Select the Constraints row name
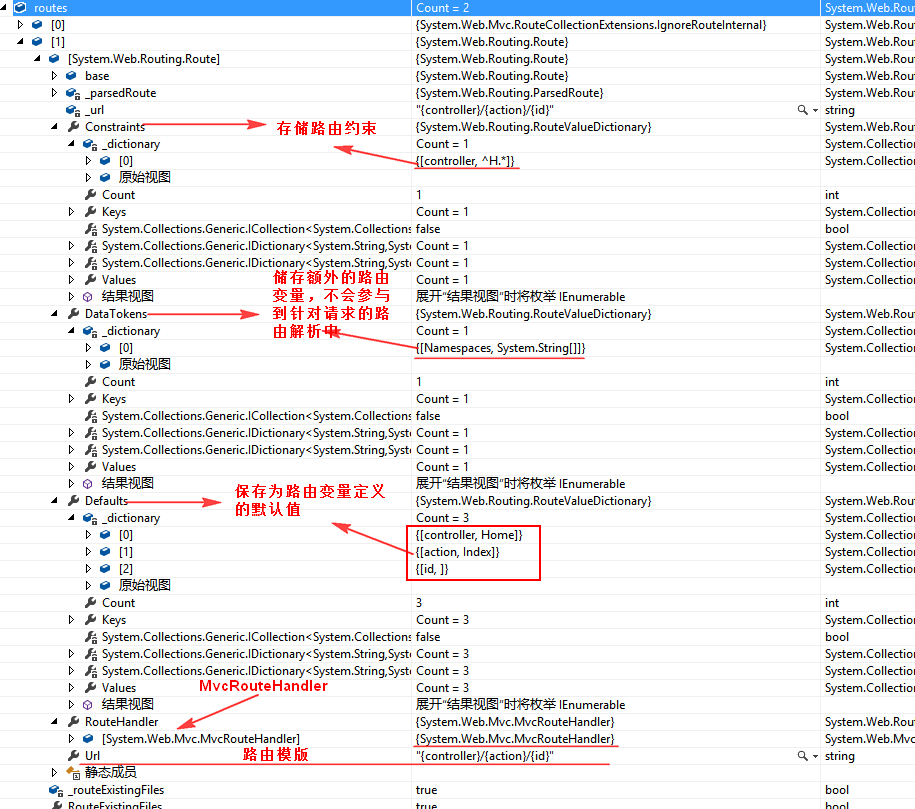Image resolution: width=915 pixels, height=809 pixels. coord(114,127)
